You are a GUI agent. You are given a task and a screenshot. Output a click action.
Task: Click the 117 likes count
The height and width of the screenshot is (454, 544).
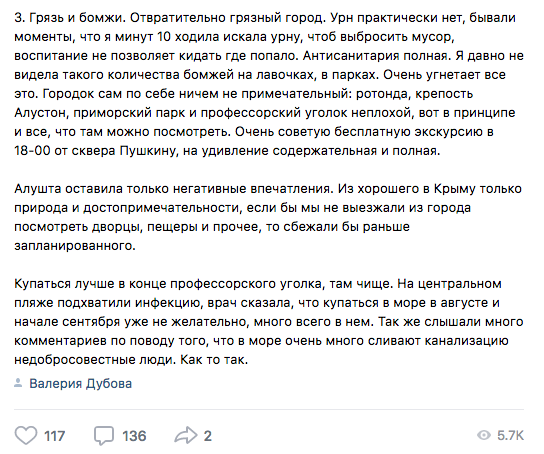tap(54, 436)
